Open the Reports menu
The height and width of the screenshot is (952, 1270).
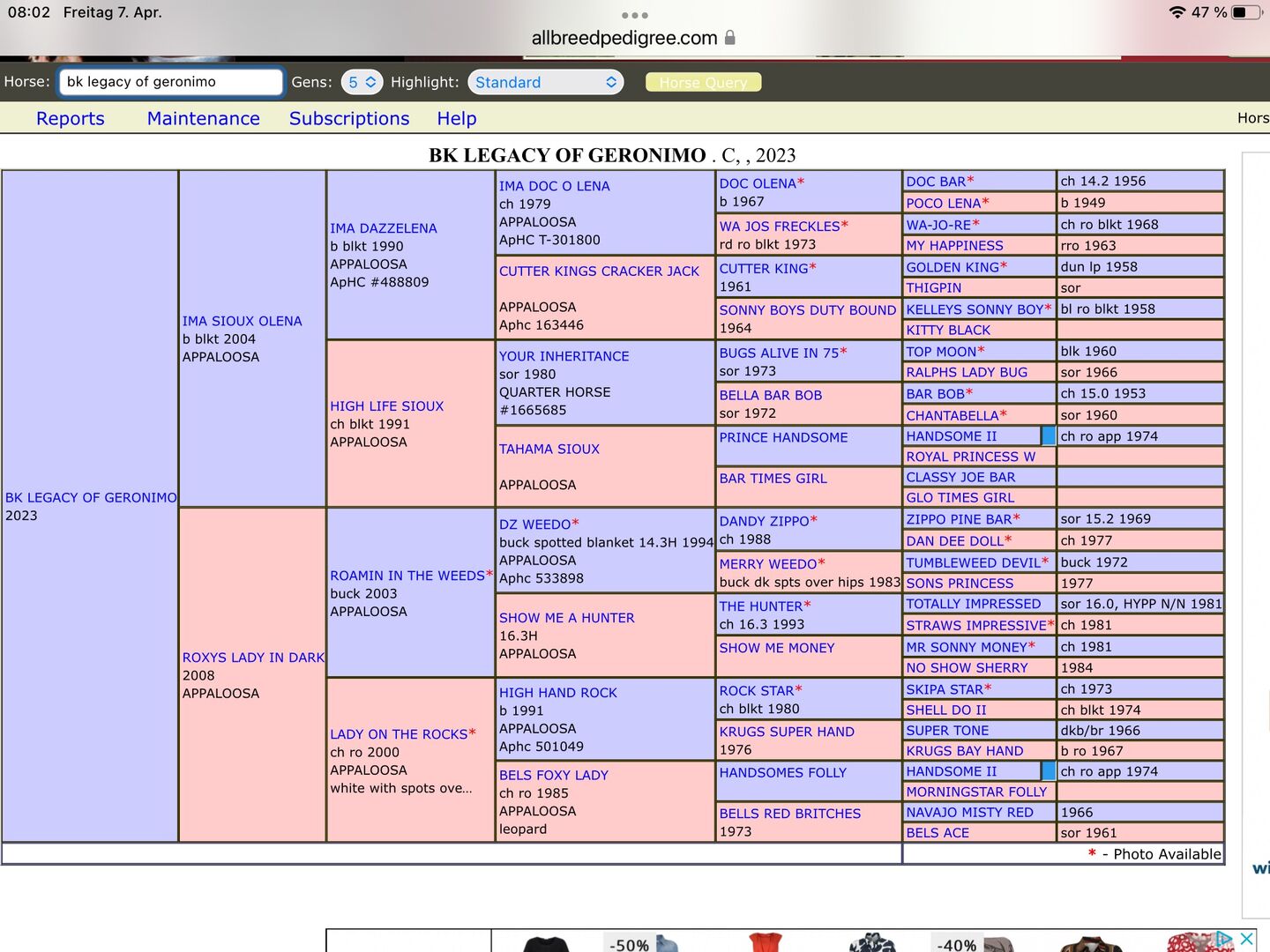[x=71, y=118]
